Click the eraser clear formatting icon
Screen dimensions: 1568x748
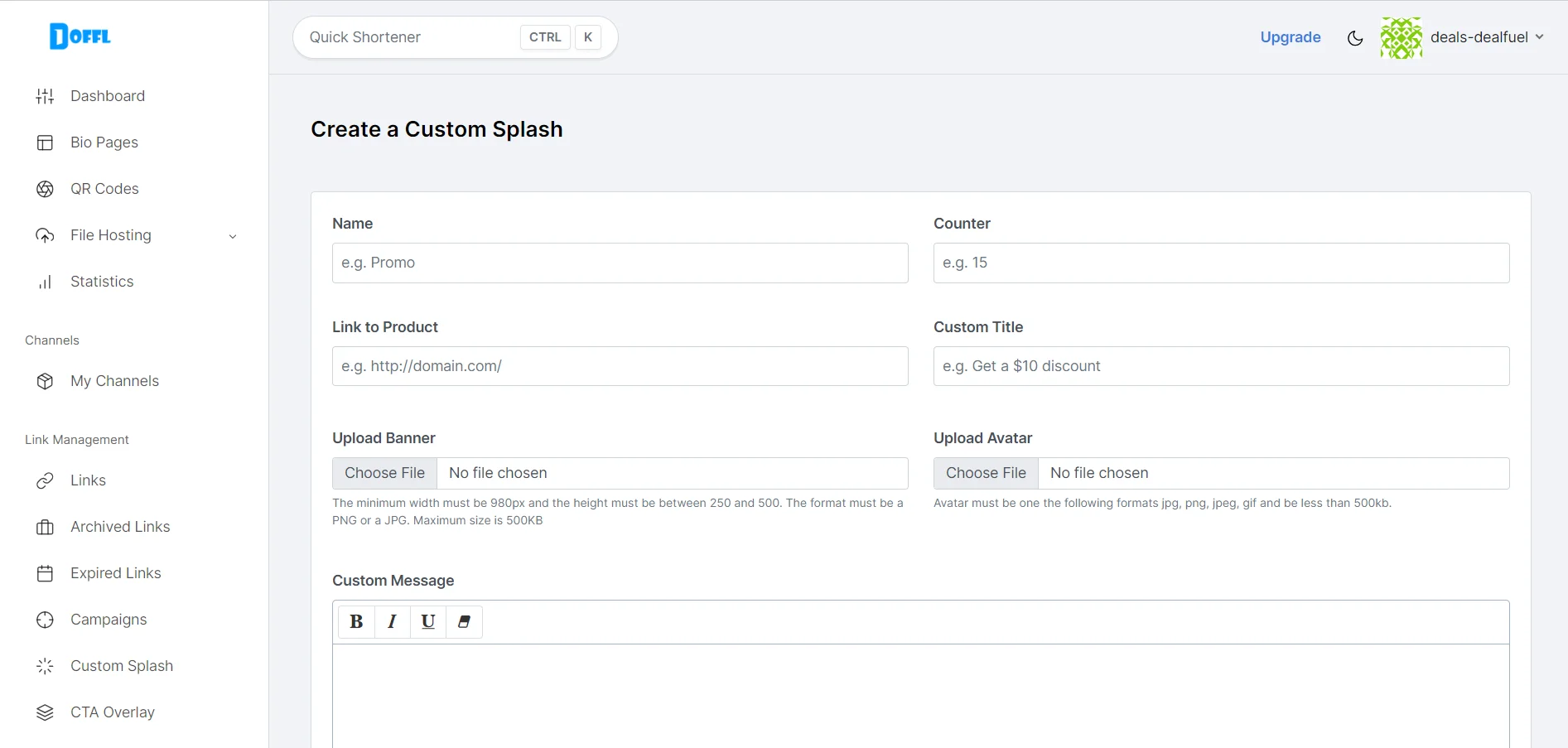(x=464, y=622)
